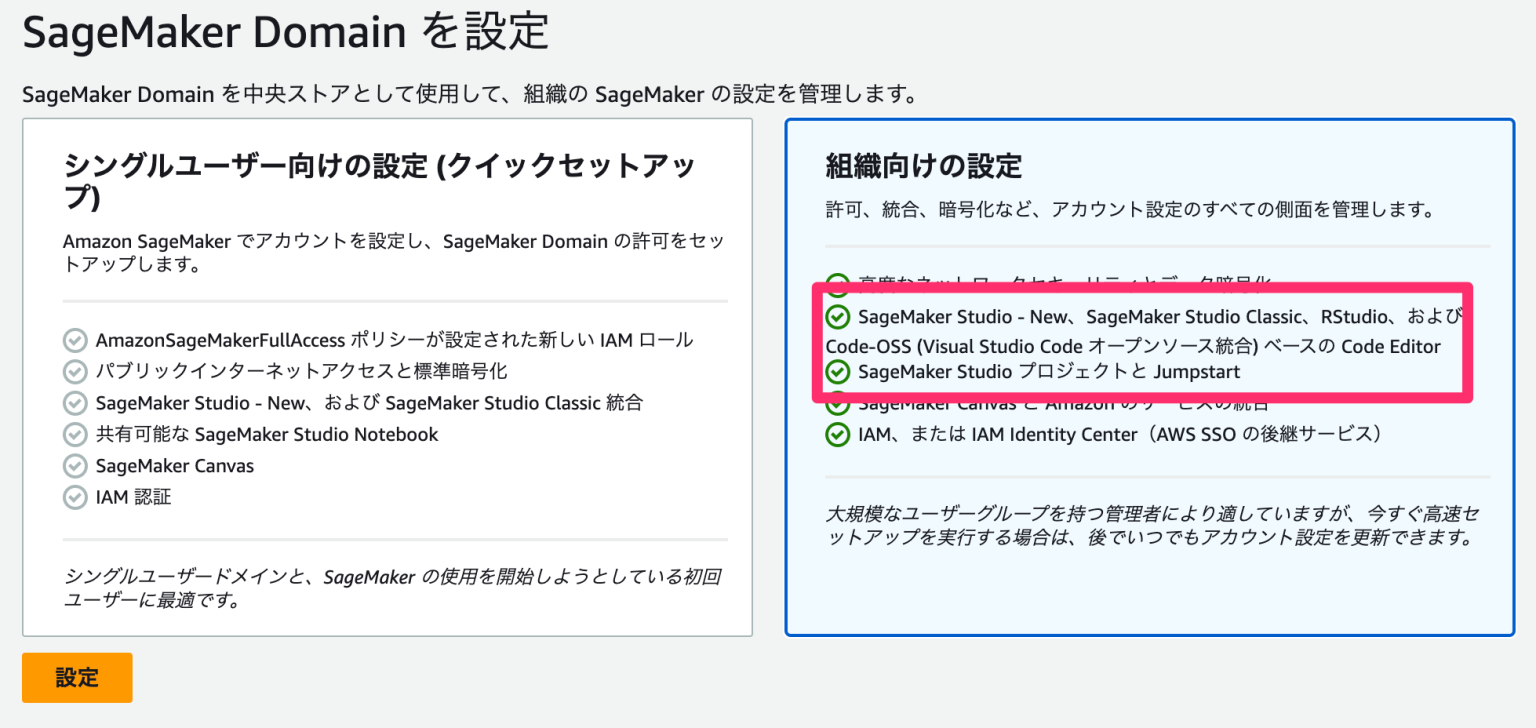The width and height of the screenshot is (1536, 728).
Task: Click the gray check icon next to IAM 認証
Action: 75,496
